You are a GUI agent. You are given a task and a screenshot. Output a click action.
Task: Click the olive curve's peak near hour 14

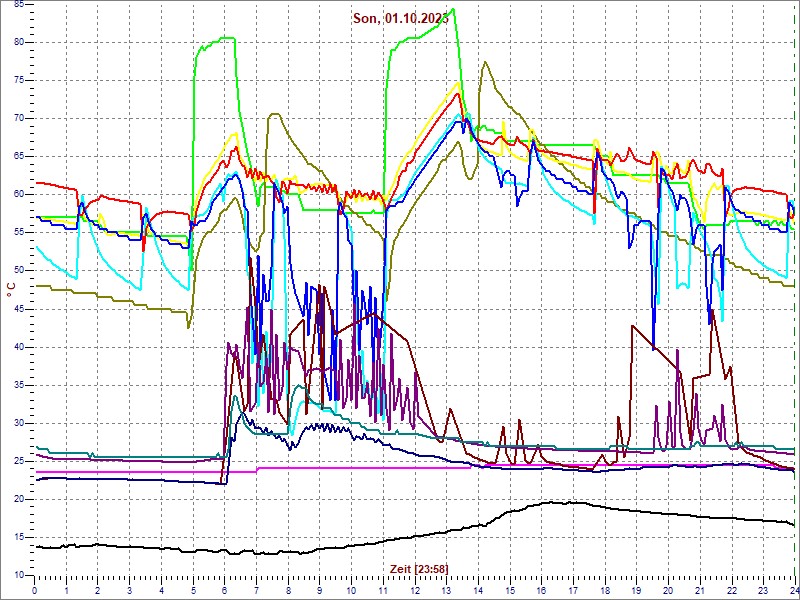(484, 62)
